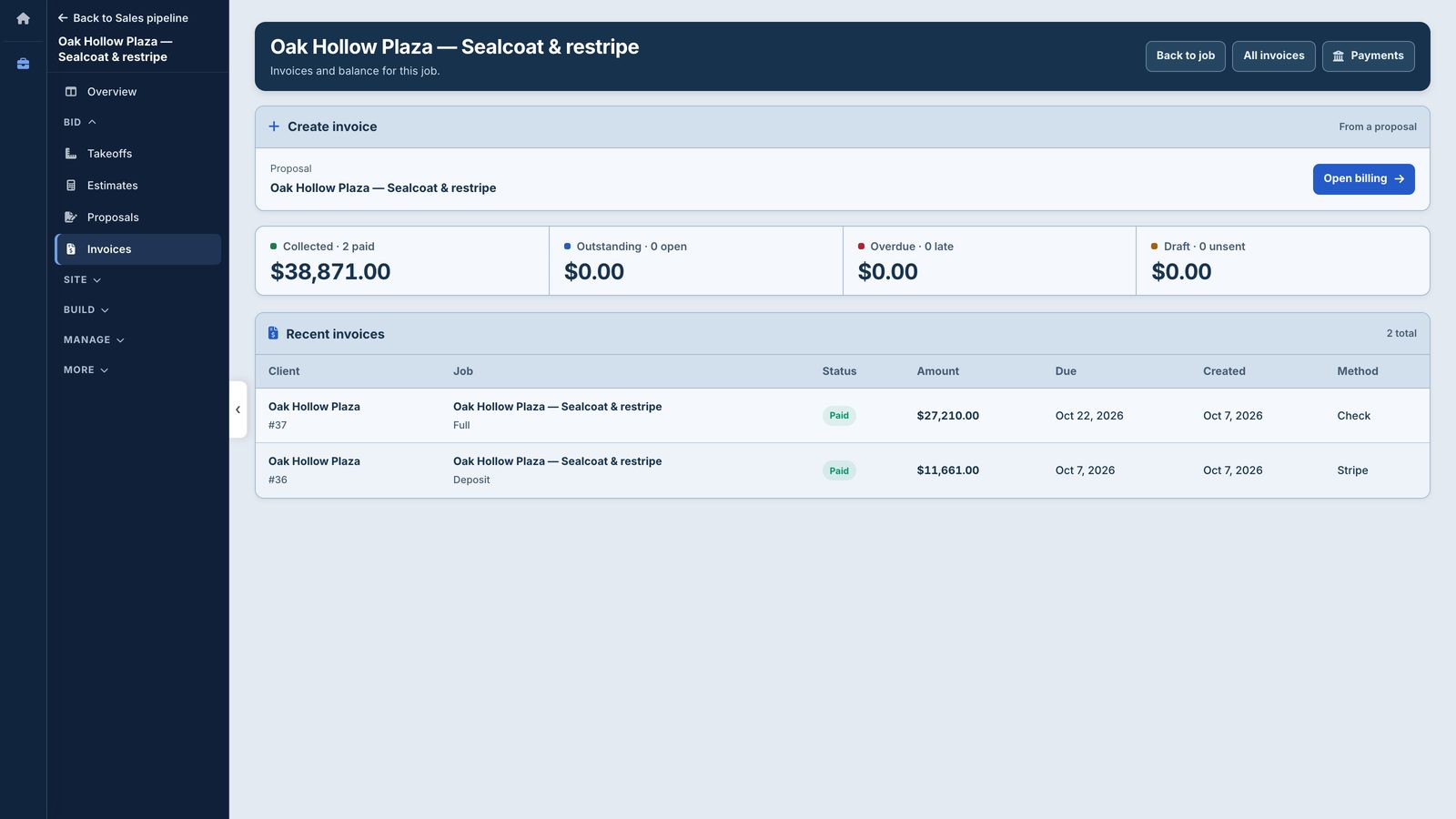Click the proposal name Oak Hollow Plaza — Sealcoat & restripe
This screenshot has height=819, width=1456.
point(383,188)
